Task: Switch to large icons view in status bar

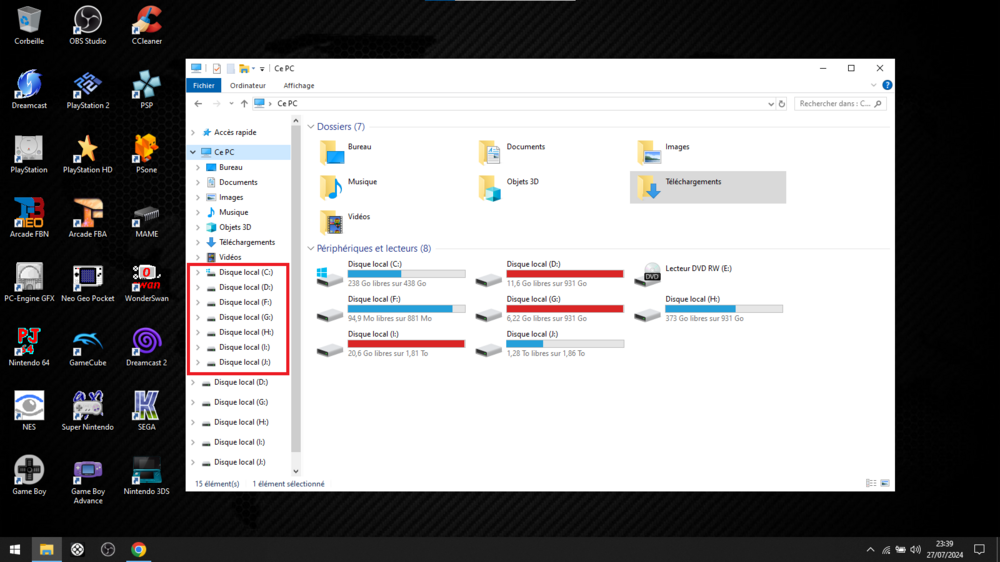Action: 885,484
